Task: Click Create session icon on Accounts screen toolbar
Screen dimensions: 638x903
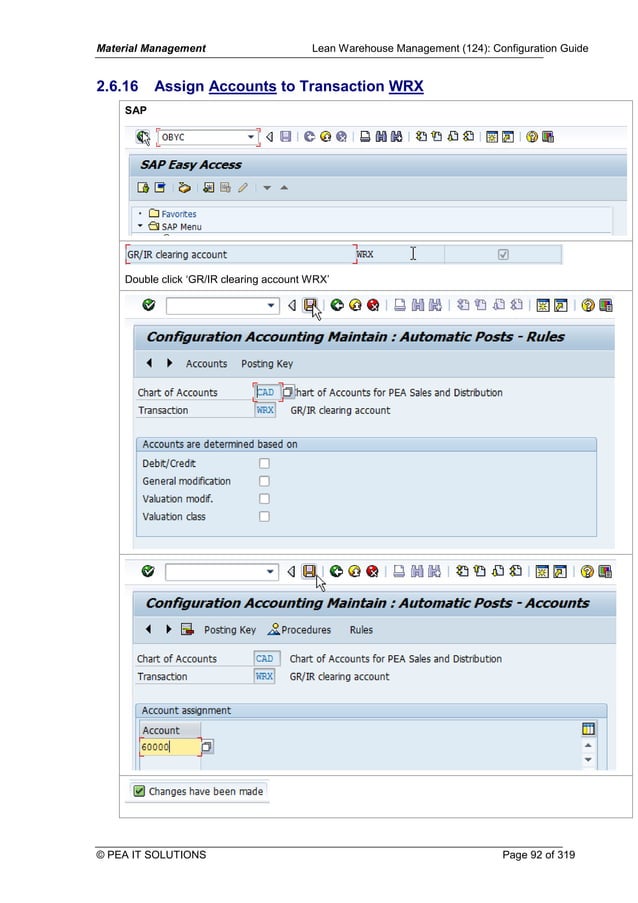Action: tap(542, 571)
